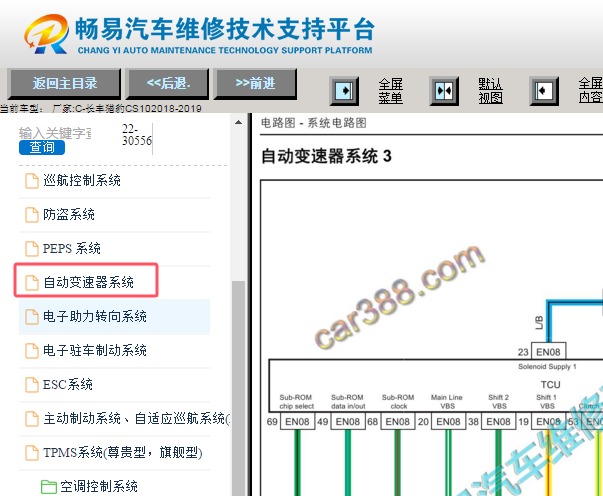The image size is (603, 496).
Task: Click the EN08 connector at pin 20
Action: 448,422
